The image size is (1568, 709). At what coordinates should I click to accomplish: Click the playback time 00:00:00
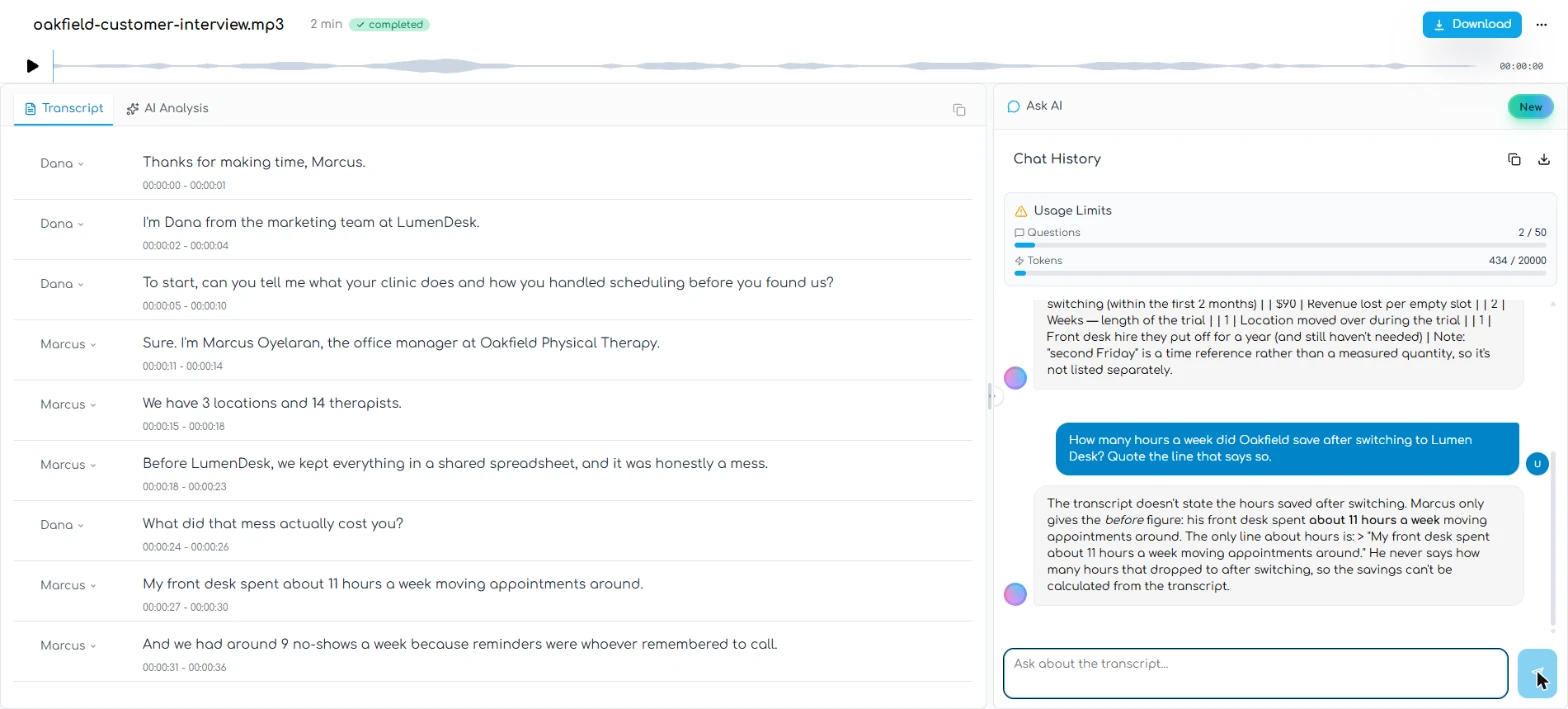coord(1521,66)
